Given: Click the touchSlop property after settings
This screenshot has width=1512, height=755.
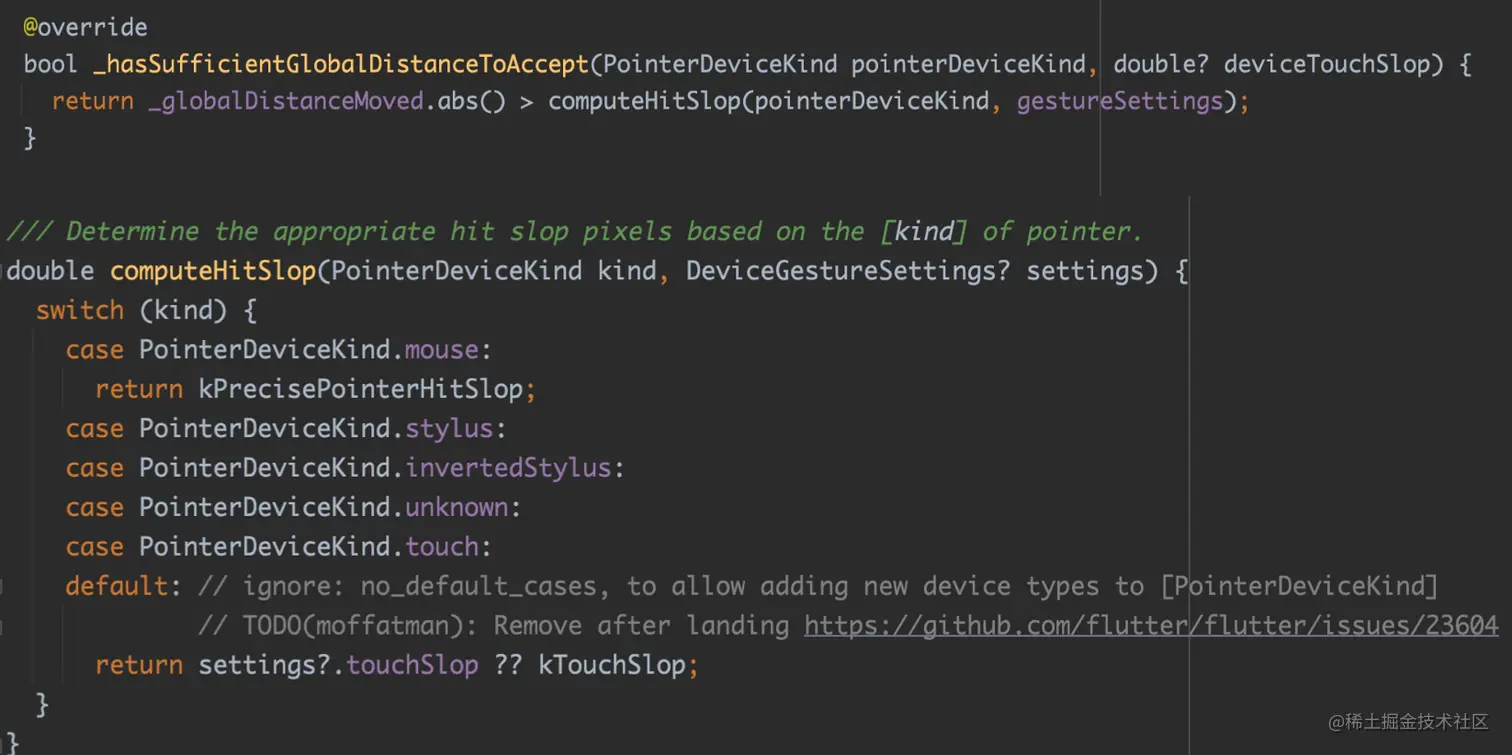Looking at the screenshot, I should [412, 665].
